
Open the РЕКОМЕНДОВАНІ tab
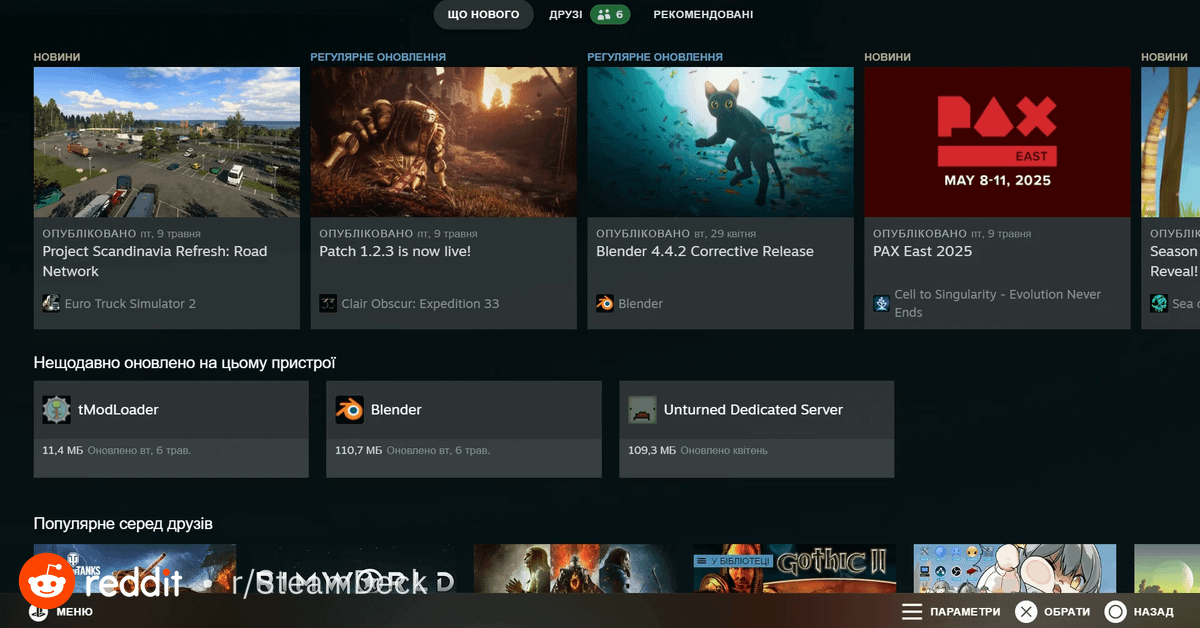[703, 15]
